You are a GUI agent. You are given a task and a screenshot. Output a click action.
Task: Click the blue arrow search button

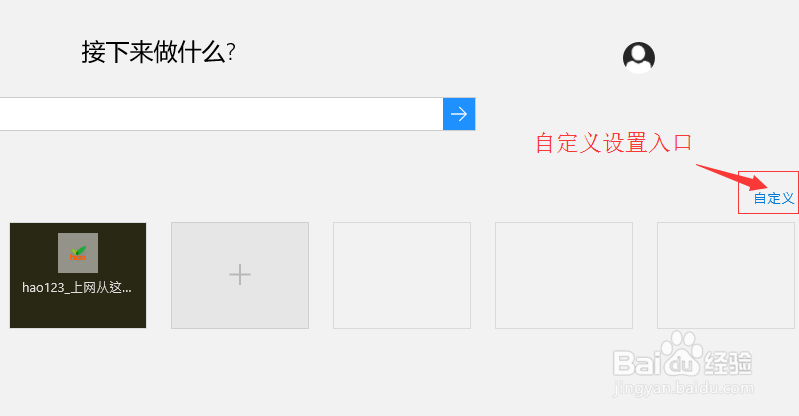(x=459, y=114)
